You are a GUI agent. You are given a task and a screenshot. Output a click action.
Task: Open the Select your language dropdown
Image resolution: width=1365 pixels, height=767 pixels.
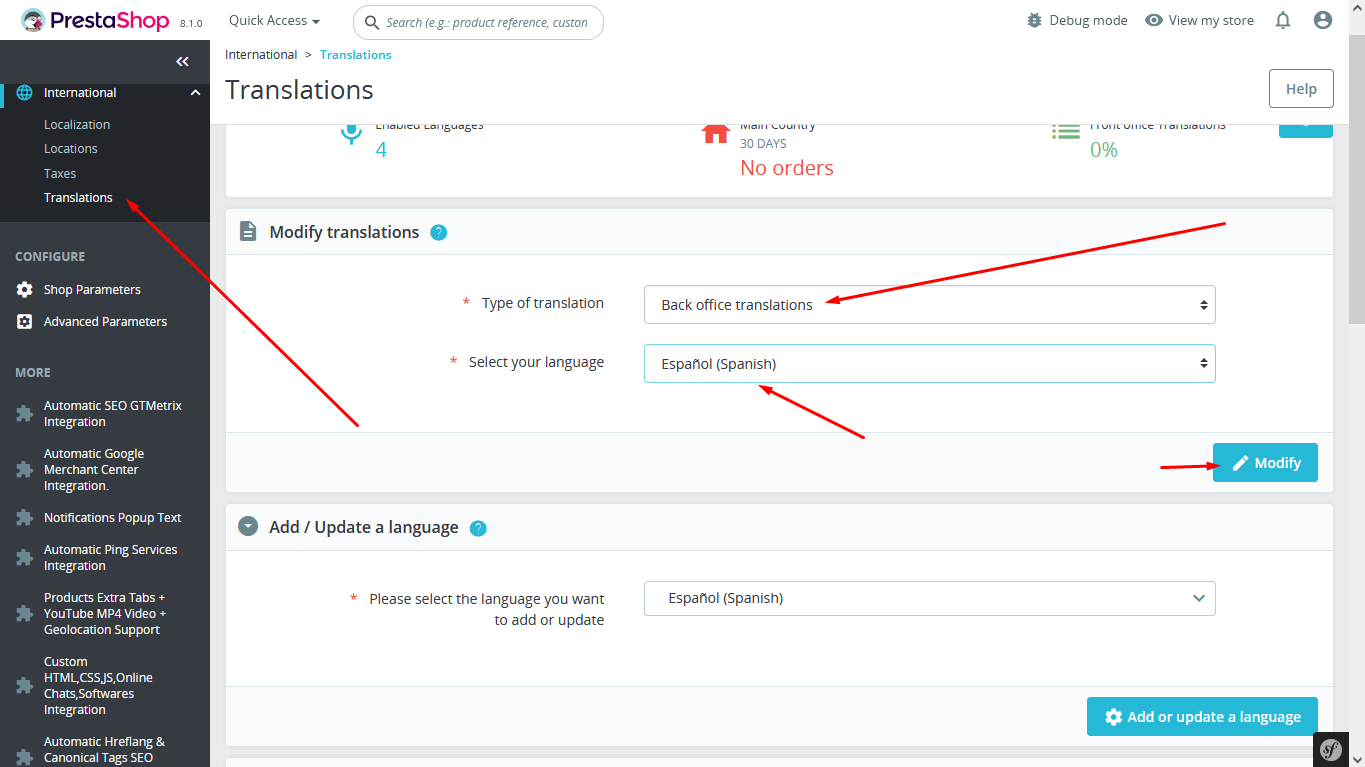click(930, 364)
